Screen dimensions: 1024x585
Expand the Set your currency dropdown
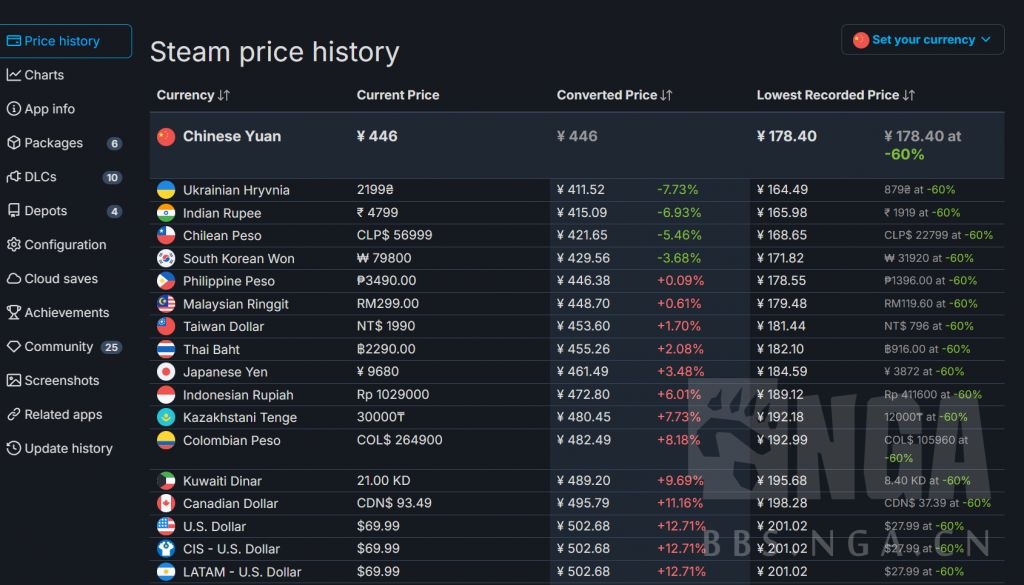click(922, 40)
